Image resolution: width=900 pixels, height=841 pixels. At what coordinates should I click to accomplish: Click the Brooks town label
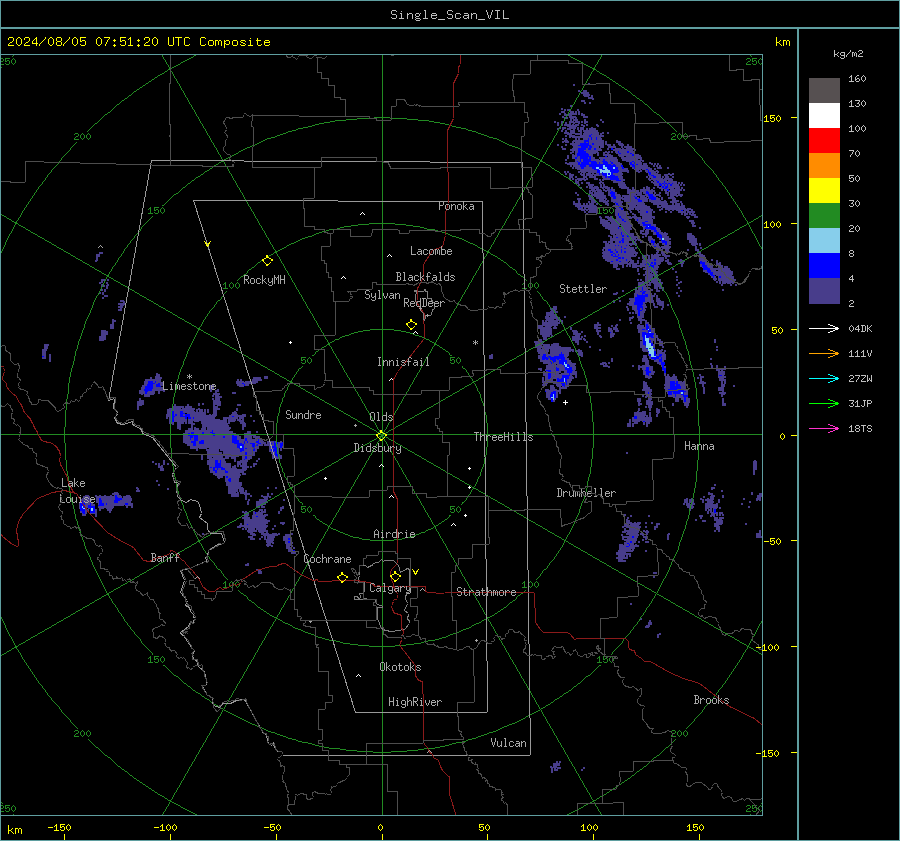[x=711, y=700]
